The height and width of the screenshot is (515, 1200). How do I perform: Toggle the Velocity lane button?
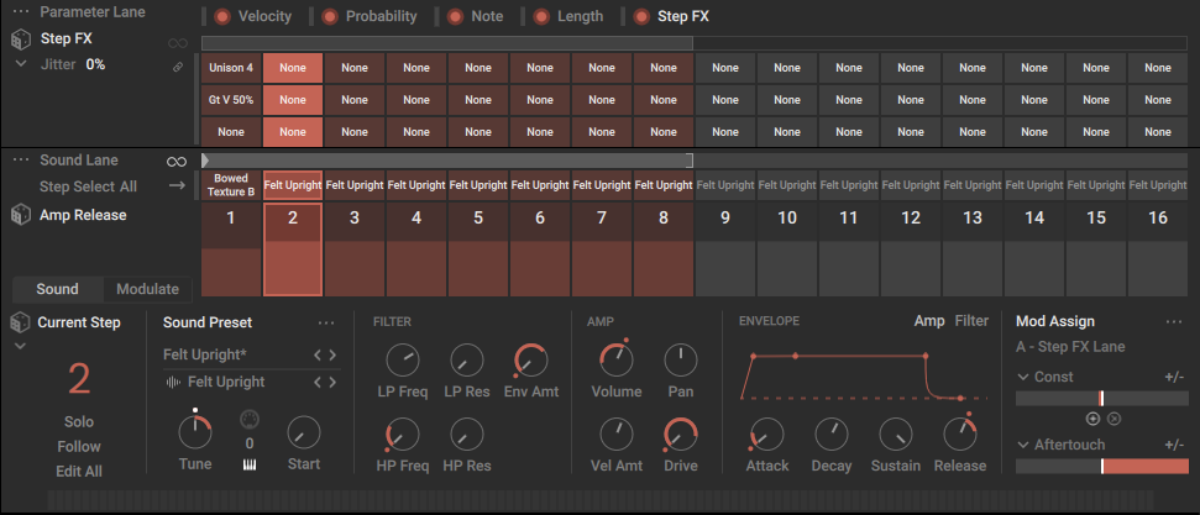tap(222, 17)
